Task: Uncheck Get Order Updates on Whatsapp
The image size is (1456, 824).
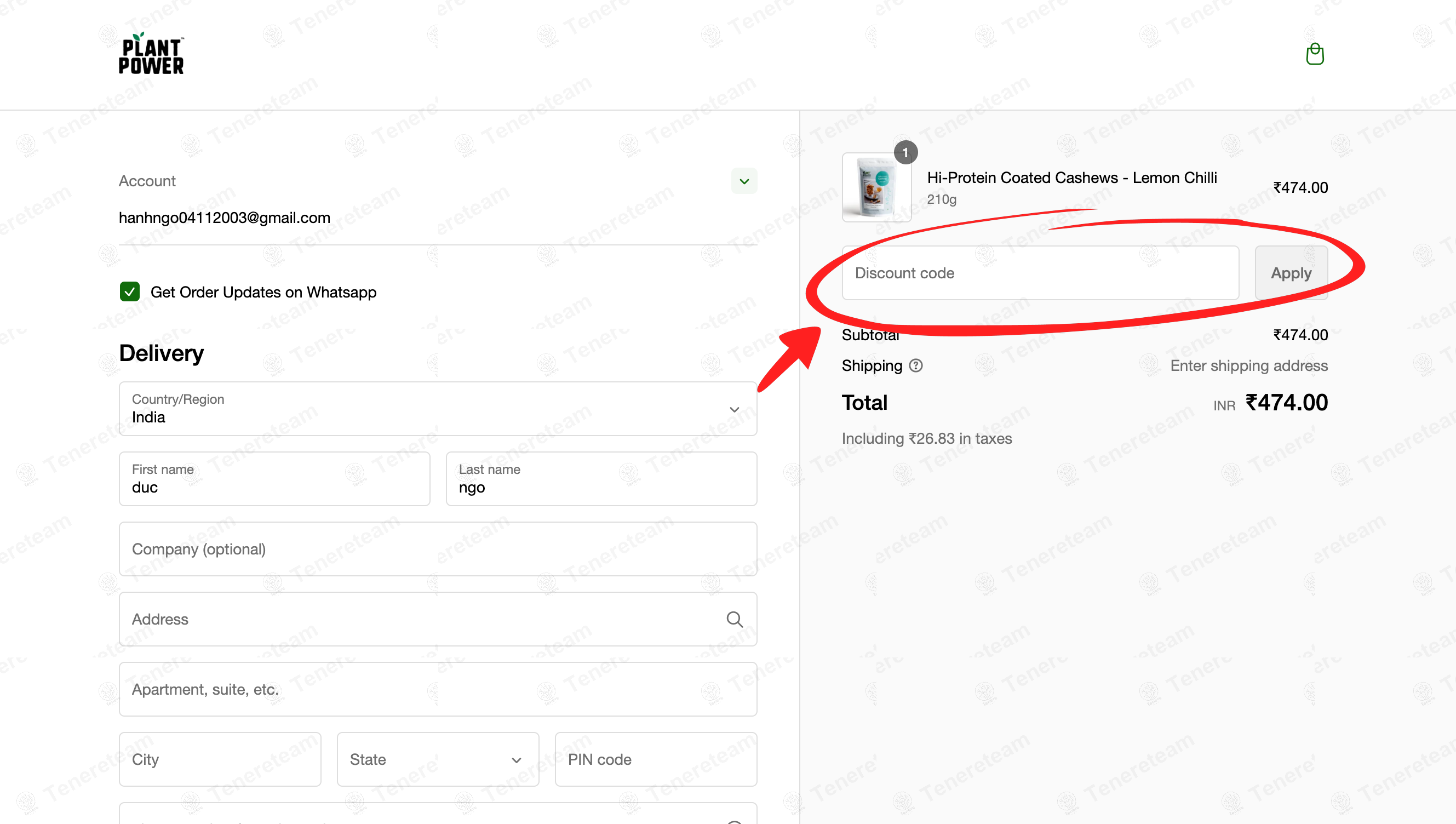Action: 129,292
